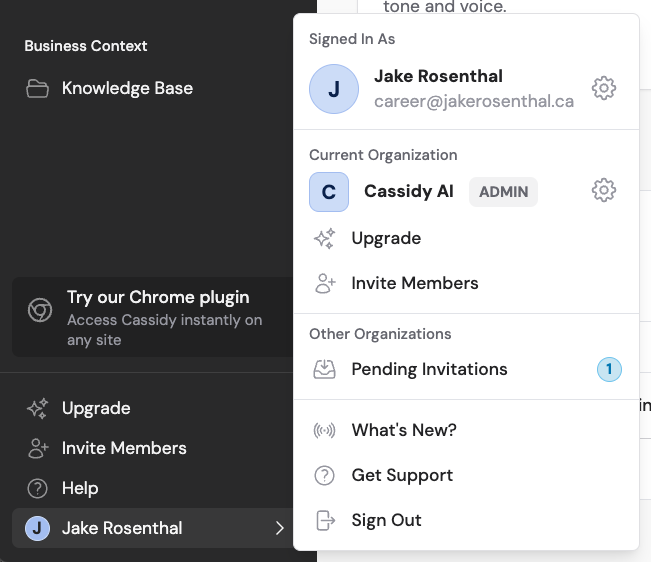The image size is (651, 562).
Task: Click the Cassidy AI organization C logo
Action: click(x=329, y=192)
